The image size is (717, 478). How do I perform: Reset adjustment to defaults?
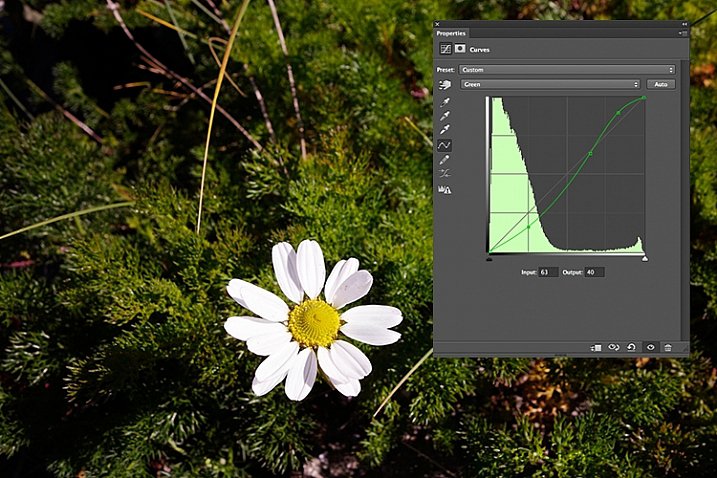tap(632, 347)
